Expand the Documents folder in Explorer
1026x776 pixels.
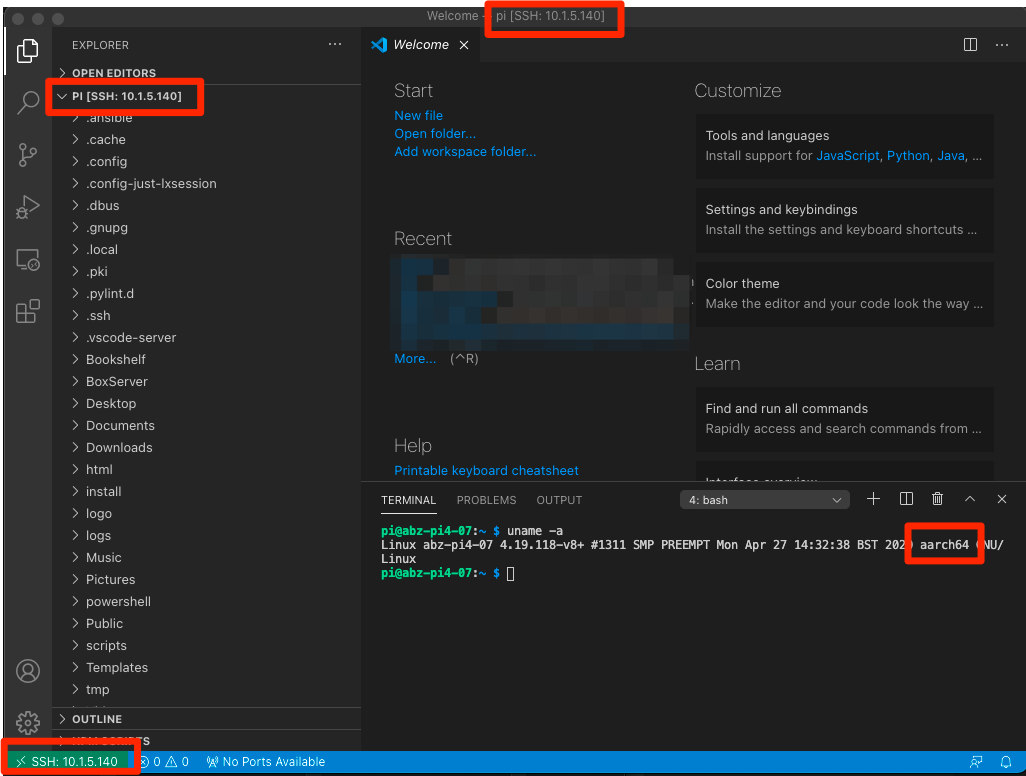[120, 425]
